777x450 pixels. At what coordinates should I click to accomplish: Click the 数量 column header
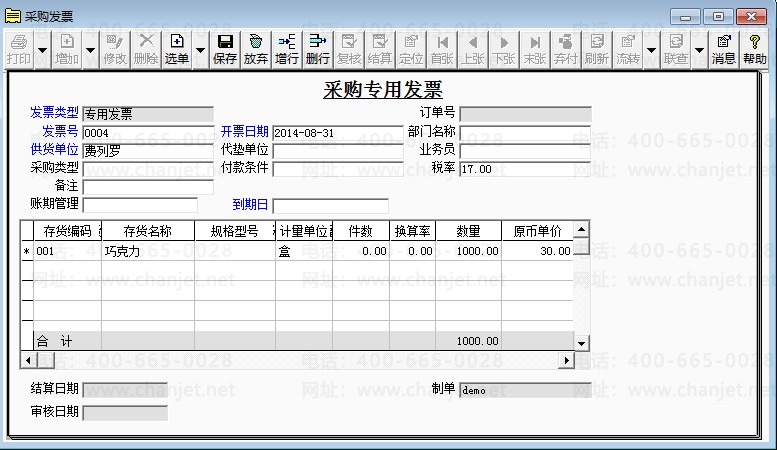coord(468,231)
